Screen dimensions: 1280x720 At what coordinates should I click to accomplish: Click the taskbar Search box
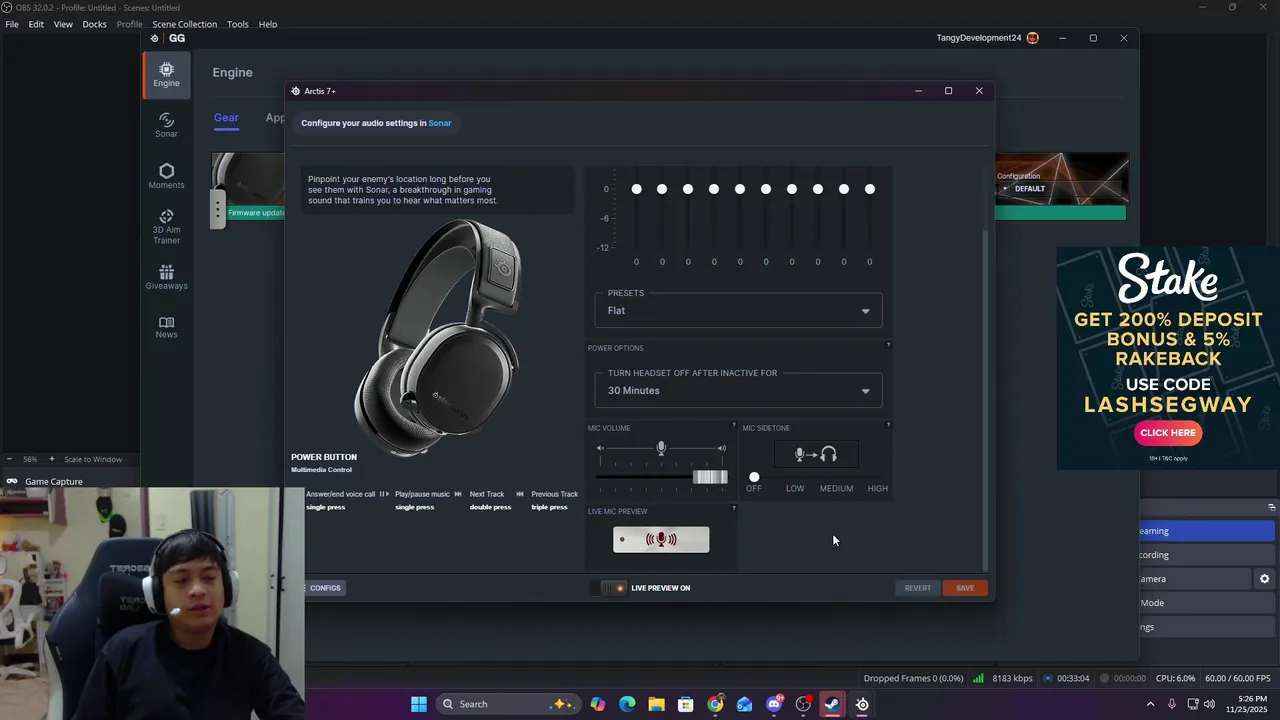509,704
